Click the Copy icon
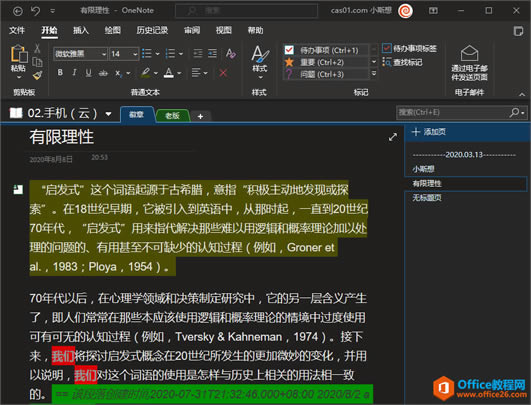 [37, 62]
